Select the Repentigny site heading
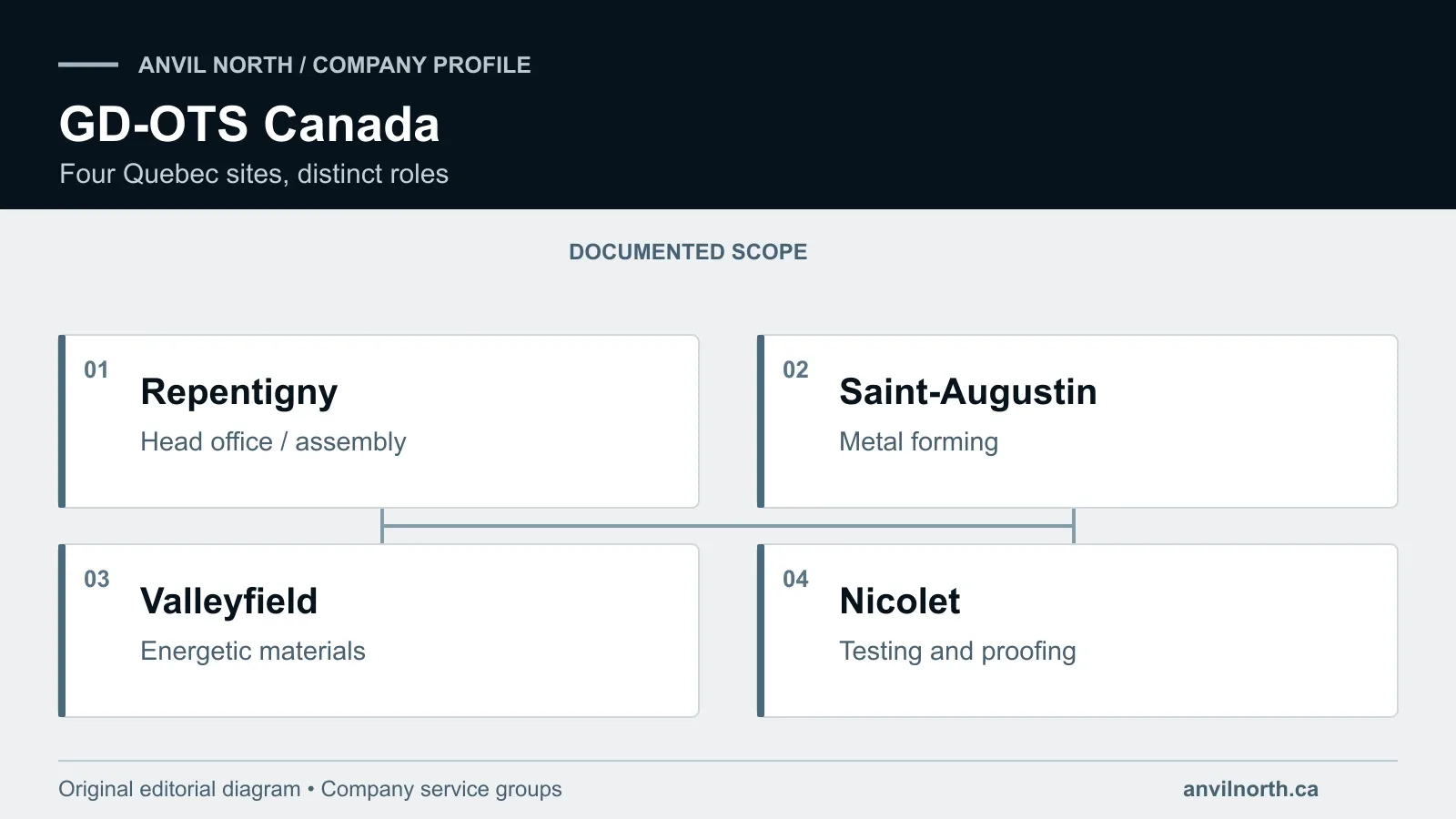The width and height of the screenshot is (1456, 819). pos(239,392)
